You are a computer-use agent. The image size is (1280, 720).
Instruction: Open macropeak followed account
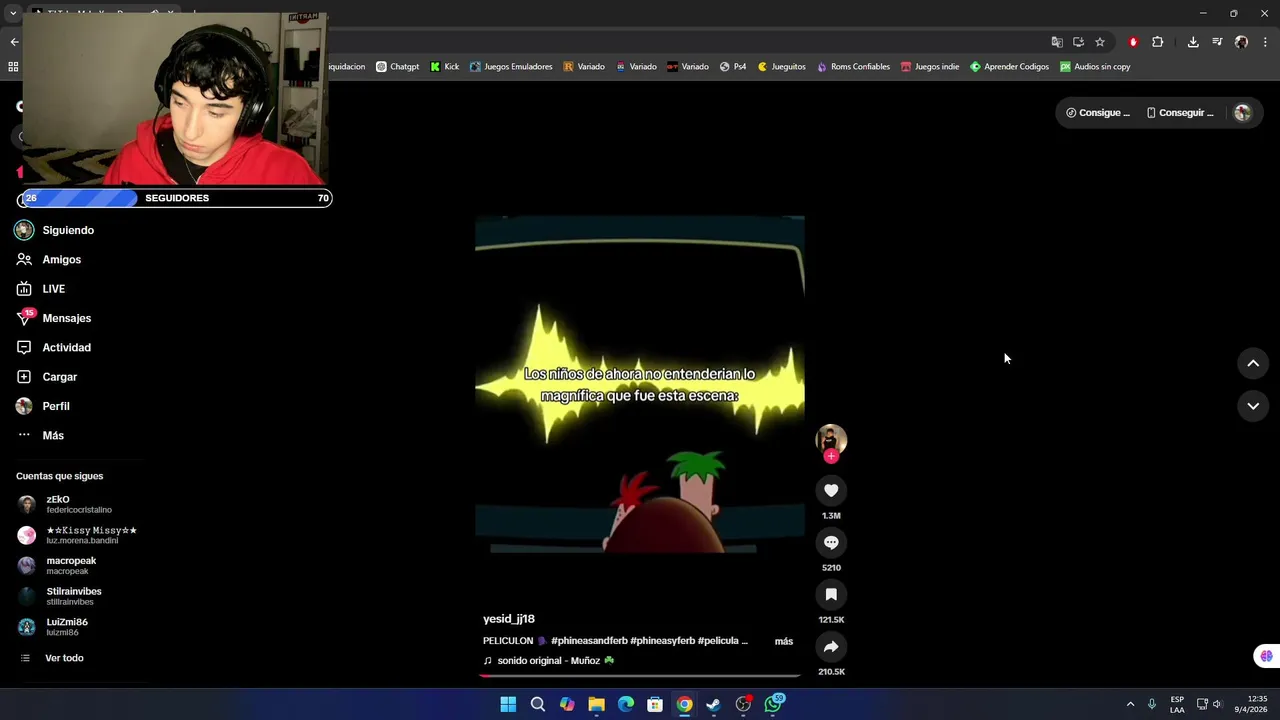(x=57, y=565)
